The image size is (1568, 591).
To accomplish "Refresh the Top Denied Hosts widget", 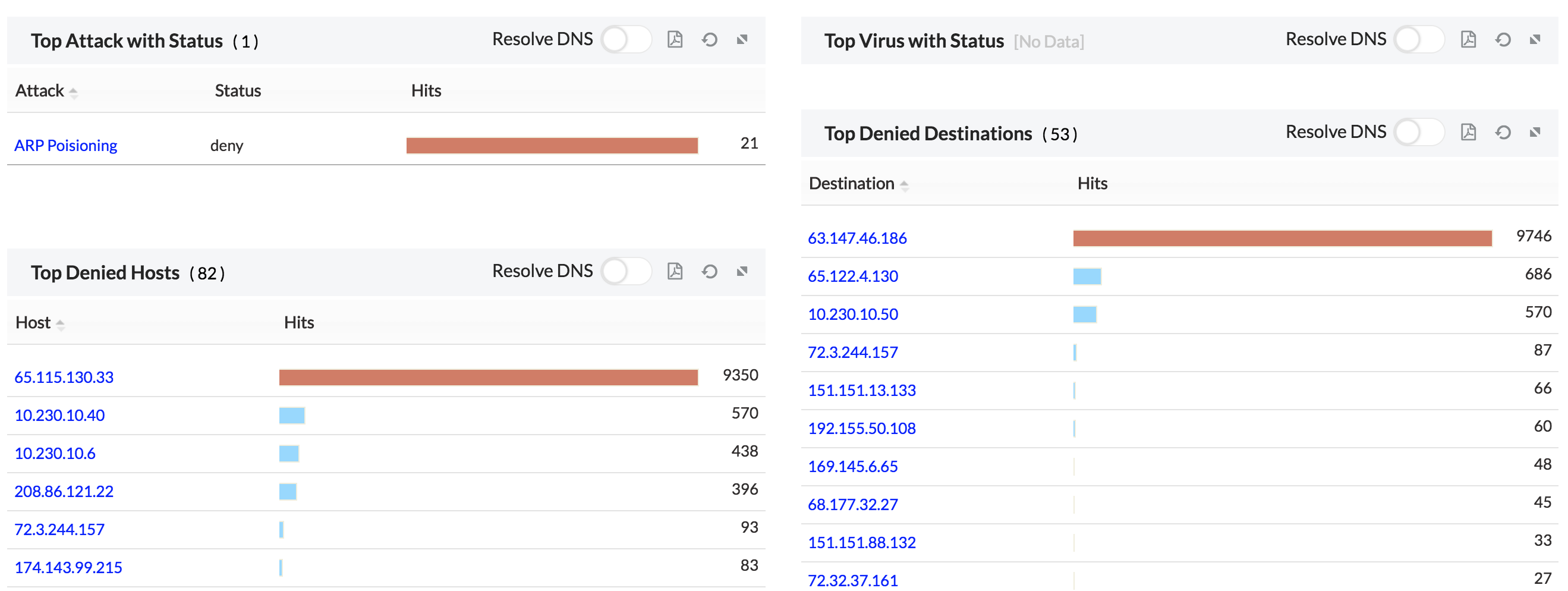I will [709, 272].
